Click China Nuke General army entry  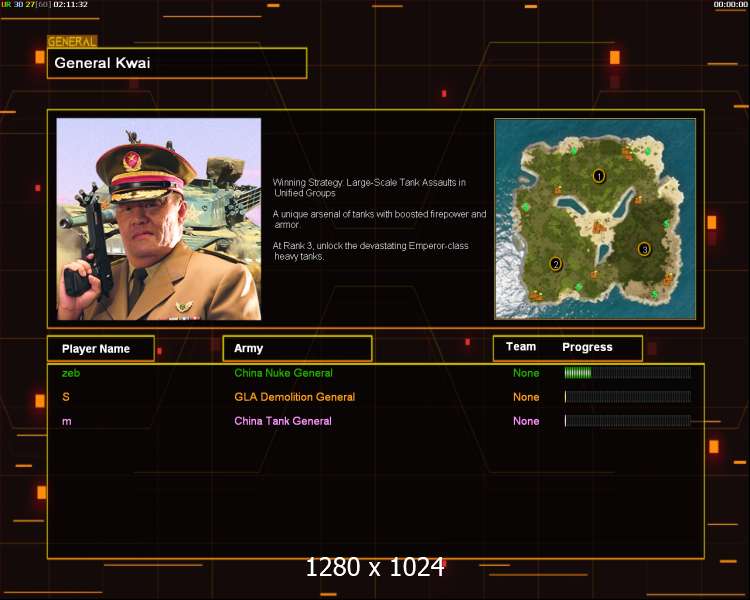click(x=283, y=373)
